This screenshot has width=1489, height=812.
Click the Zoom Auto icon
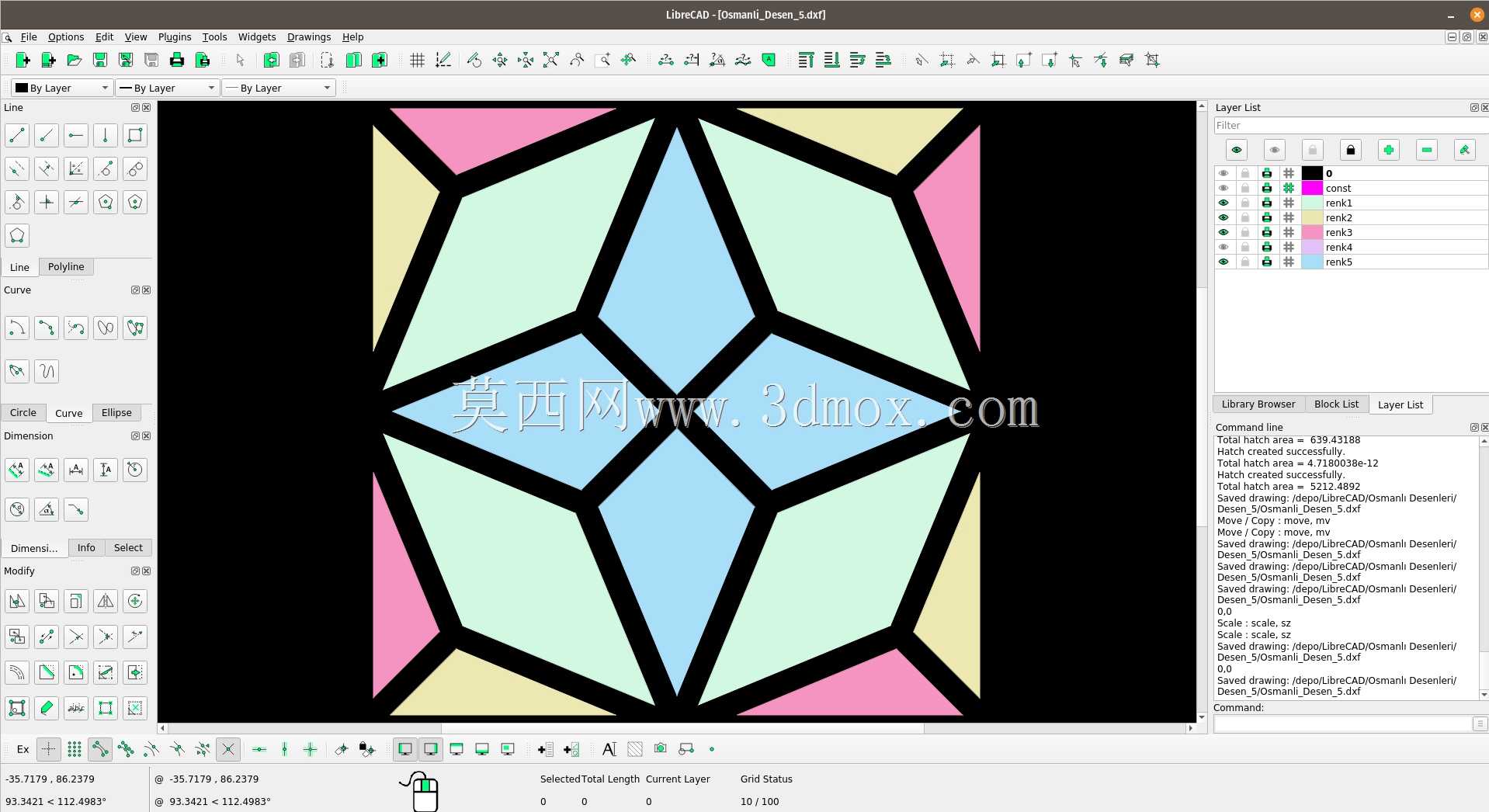pos(551,60)
